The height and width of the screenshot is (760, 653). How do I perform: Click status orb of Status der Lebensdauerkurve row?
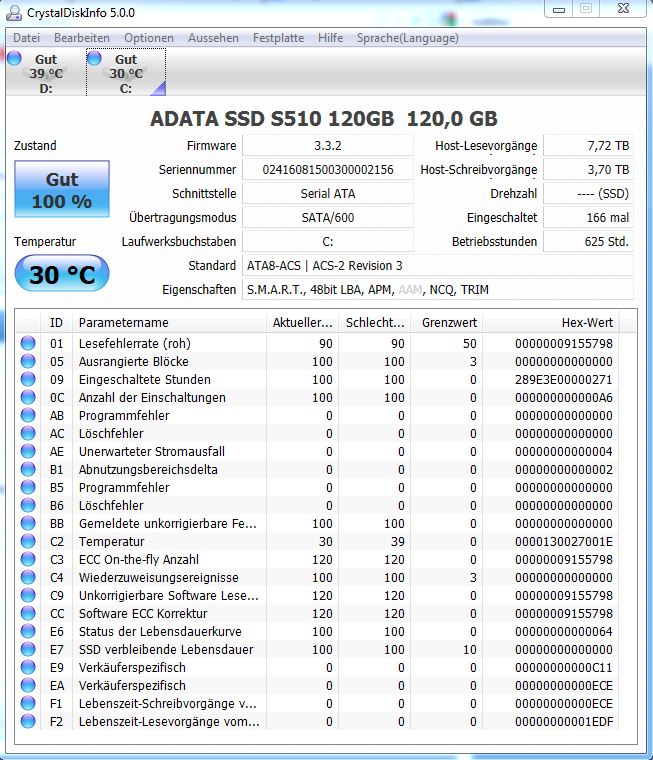28,631
